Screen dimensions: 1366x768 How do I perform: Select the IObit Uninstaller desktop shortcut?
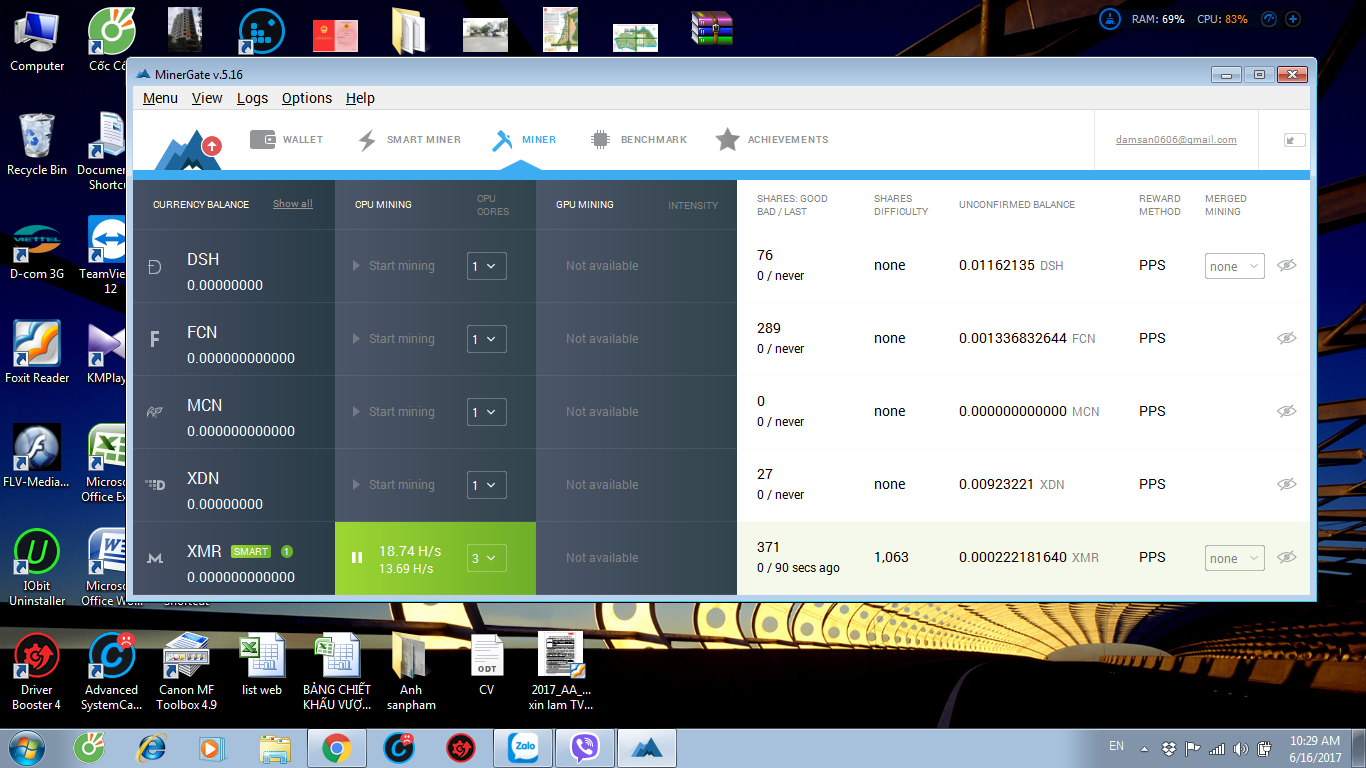(37, 567)
